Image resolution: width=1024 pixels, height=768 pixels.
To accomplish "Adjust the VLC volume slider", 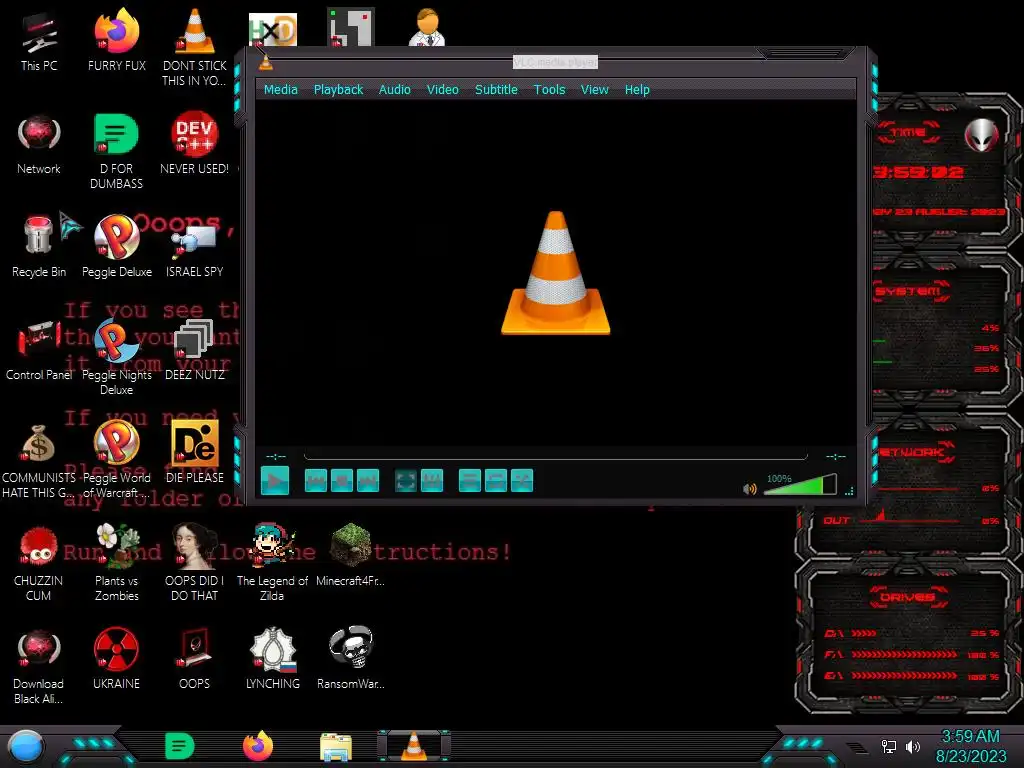I will point(800,485).
